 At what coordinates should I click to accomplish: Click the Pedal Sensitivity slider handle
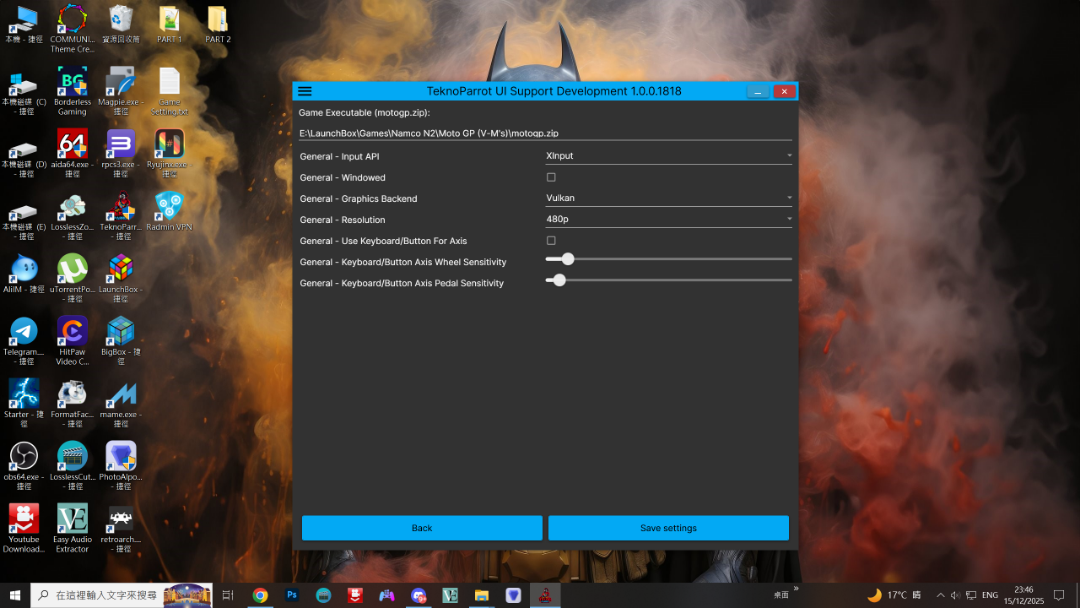point(559,280)
